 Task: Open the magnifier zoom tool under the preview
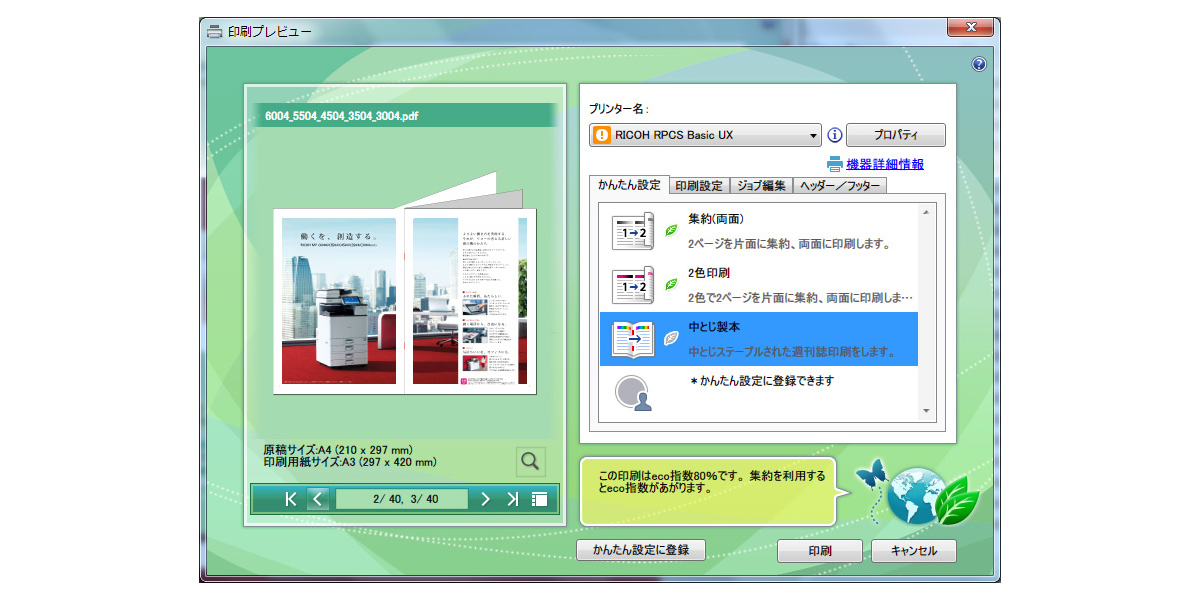tap(531, 461)
